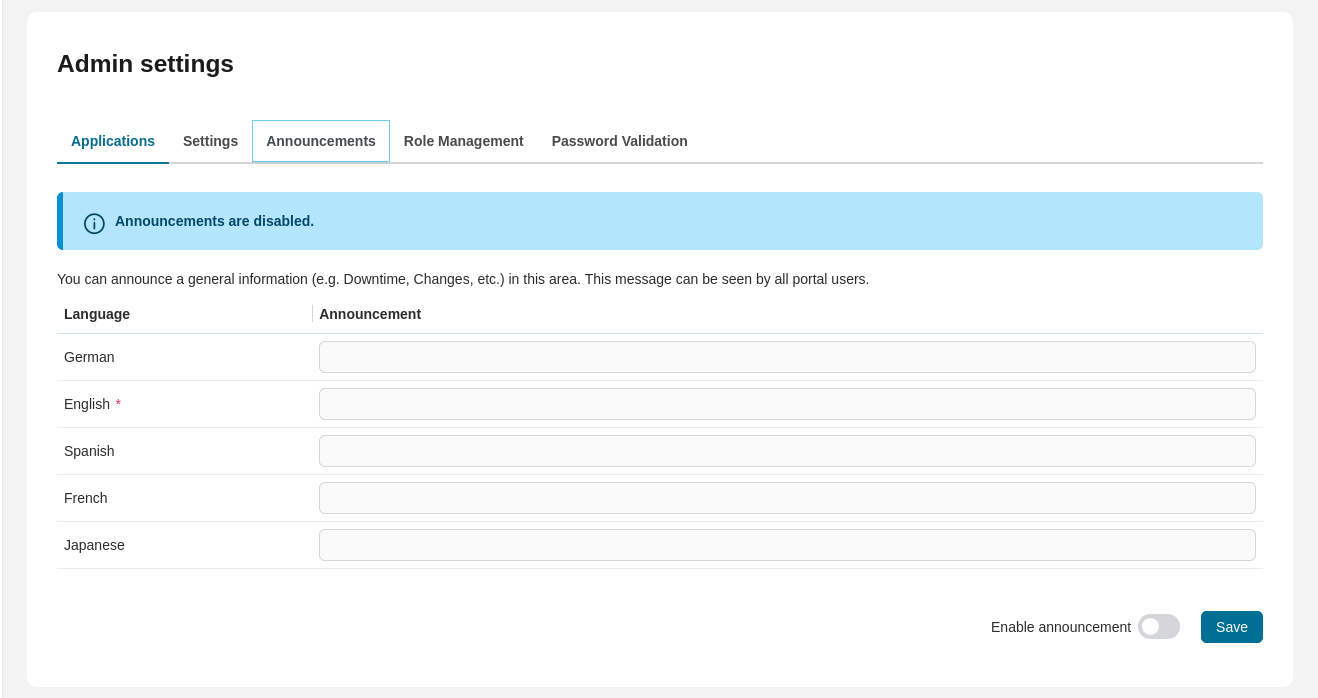Click the English row label
This screenshot has height=698, width=1318.
86,404
